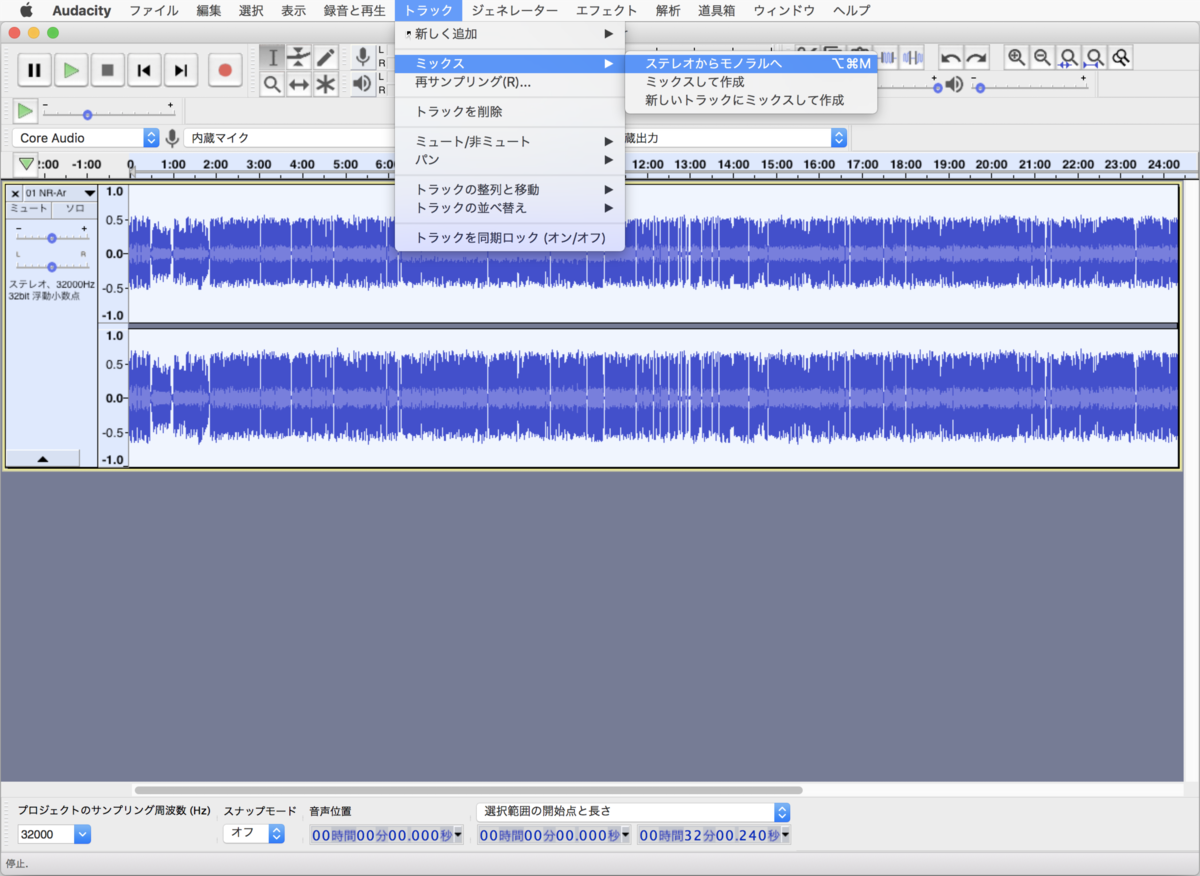The image size is (1200, 876).
Task: Close the 01 NR-Ar track with X
Action: [x=15, y=193]
